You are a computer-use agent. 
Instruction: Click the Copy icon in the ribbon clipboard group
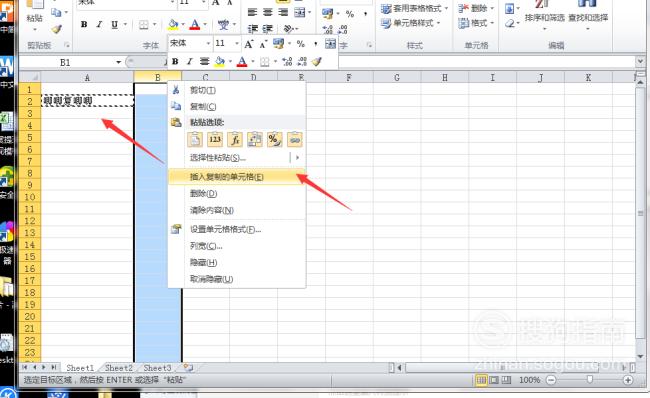(x=56, y=12)
